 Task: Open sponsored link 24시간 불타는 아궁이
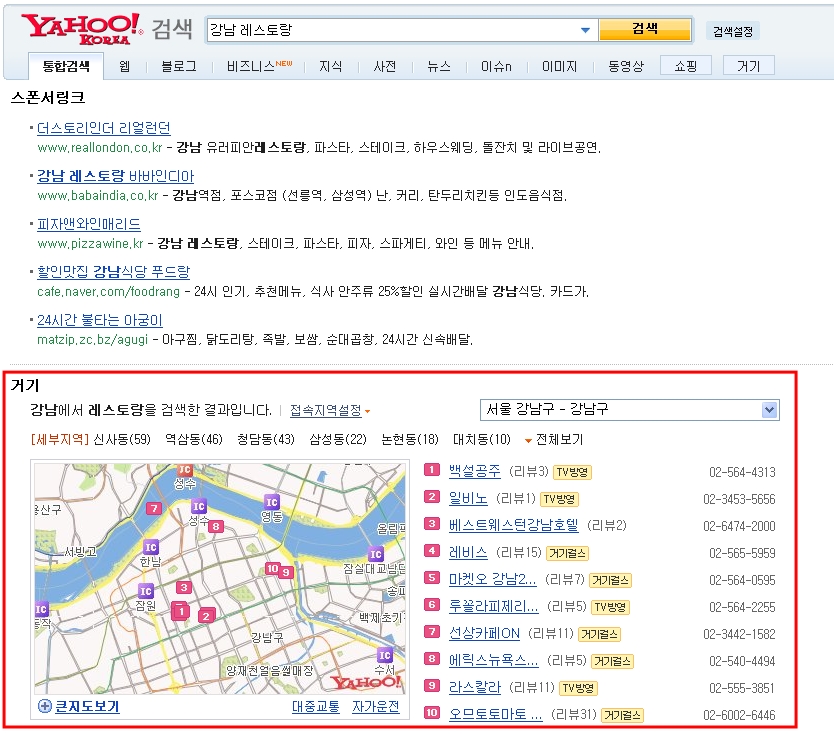click(x=99, y=320)
